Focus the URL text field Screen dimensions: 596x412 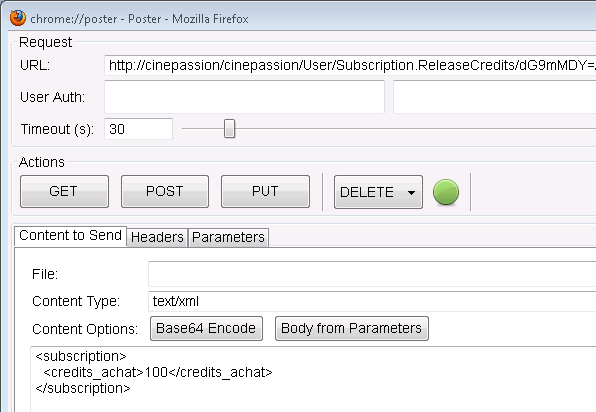(x=350, y=65)
